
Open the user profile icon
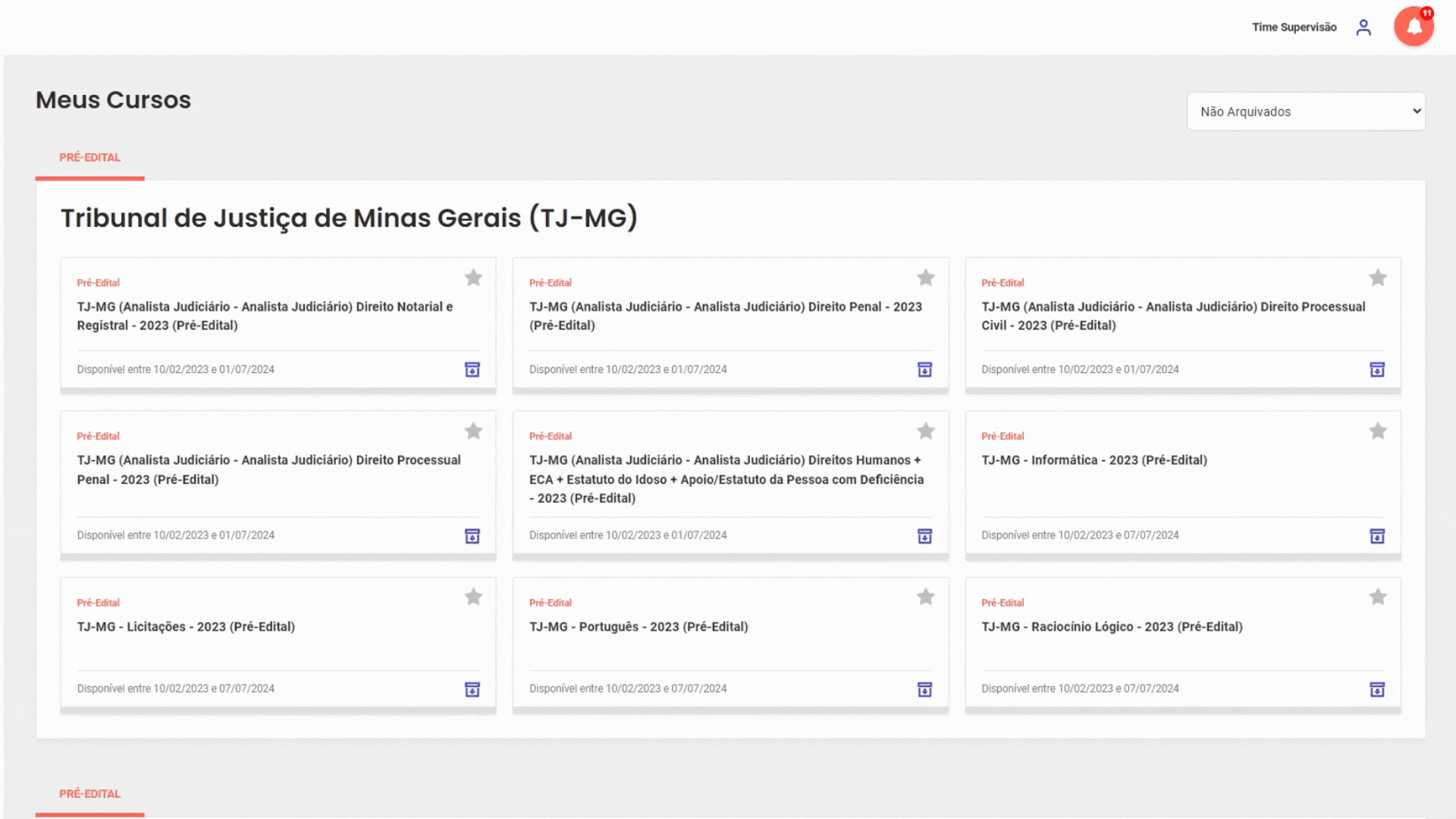pos(1363,27)
